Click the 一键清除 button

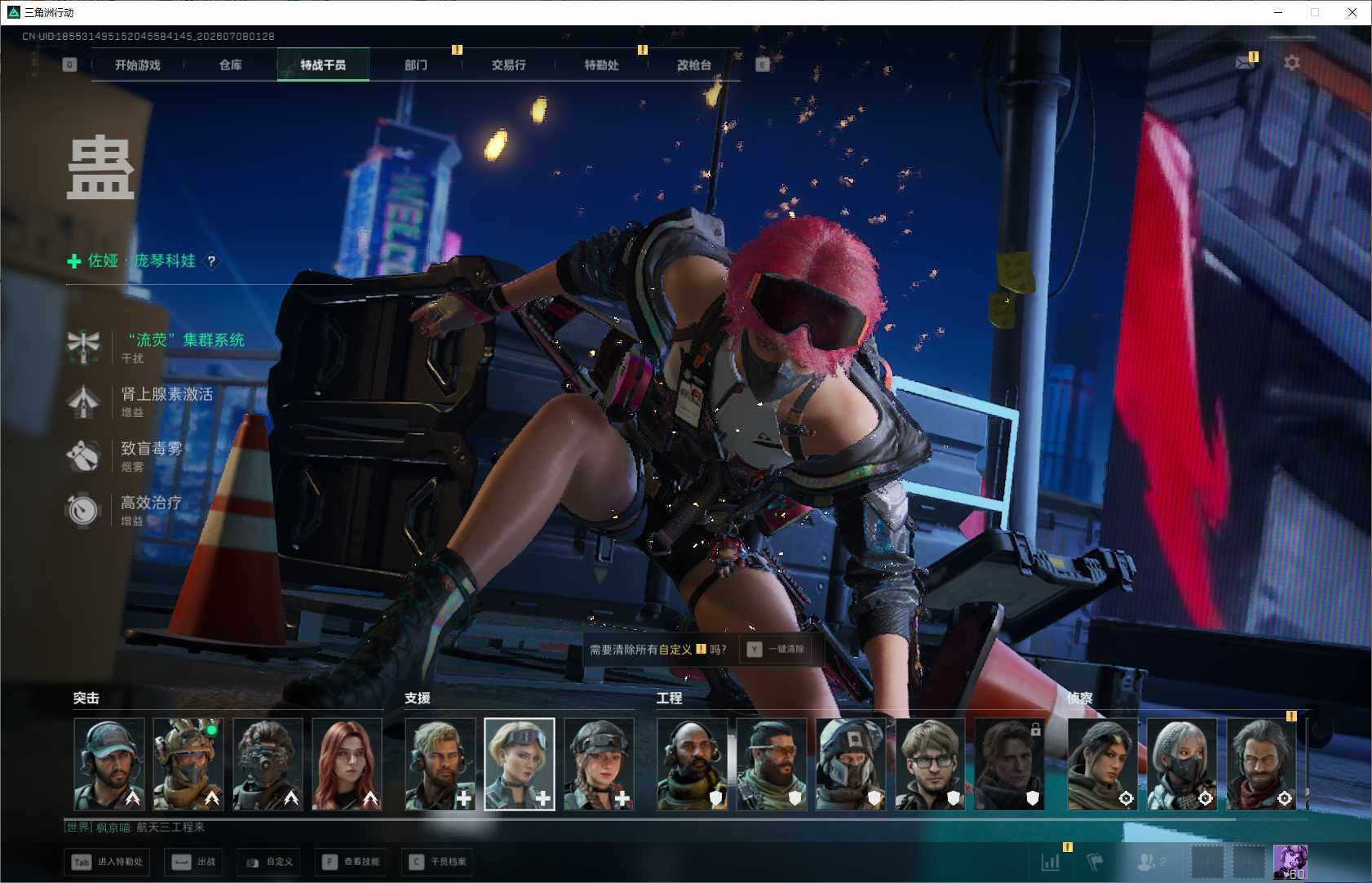pos(777,650)
